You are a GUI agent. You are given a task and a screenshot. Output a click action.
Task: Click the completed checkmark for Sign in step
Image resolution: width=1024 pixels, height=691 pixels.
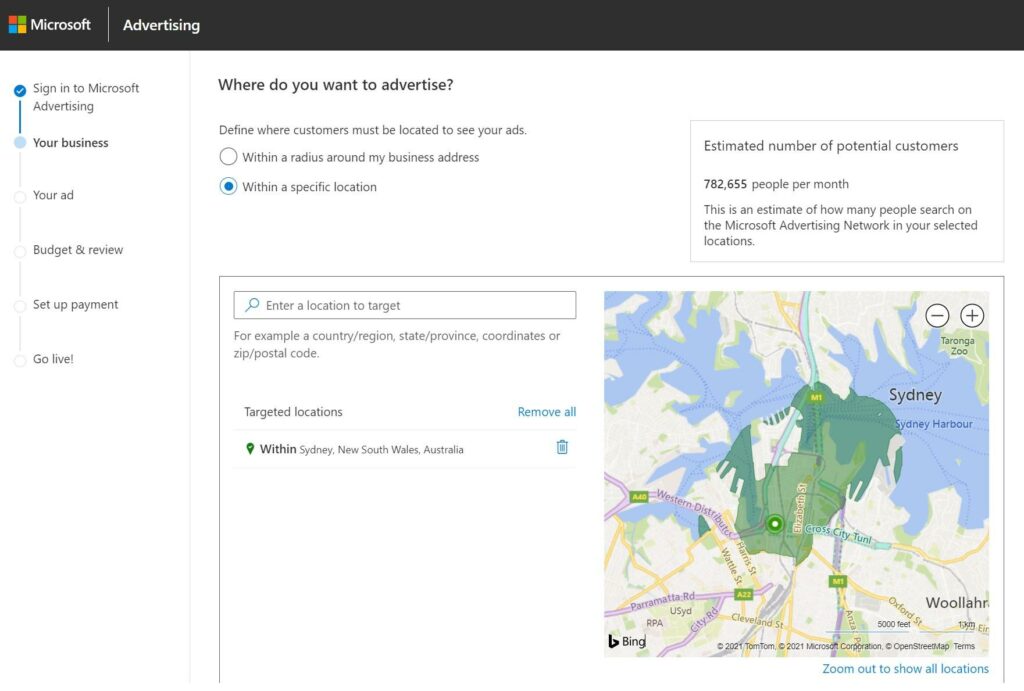click(21, 88)
